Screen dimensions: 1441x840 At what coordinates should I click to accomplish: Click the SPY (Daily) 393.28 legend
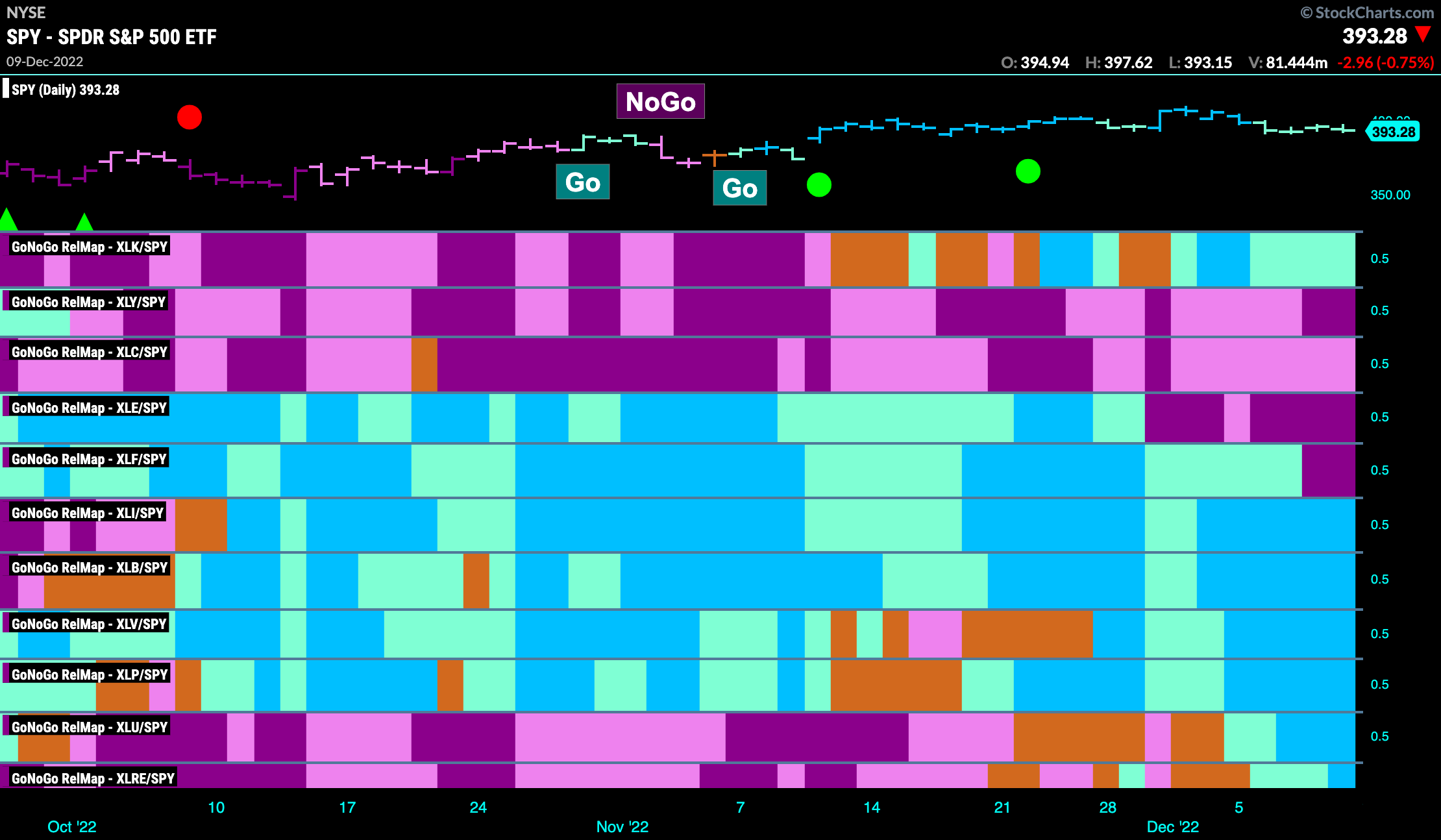(66, 90)
